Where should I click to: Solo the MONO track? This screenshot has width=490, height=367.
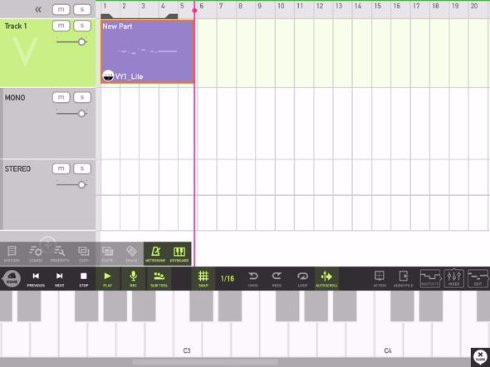[82, 97]
